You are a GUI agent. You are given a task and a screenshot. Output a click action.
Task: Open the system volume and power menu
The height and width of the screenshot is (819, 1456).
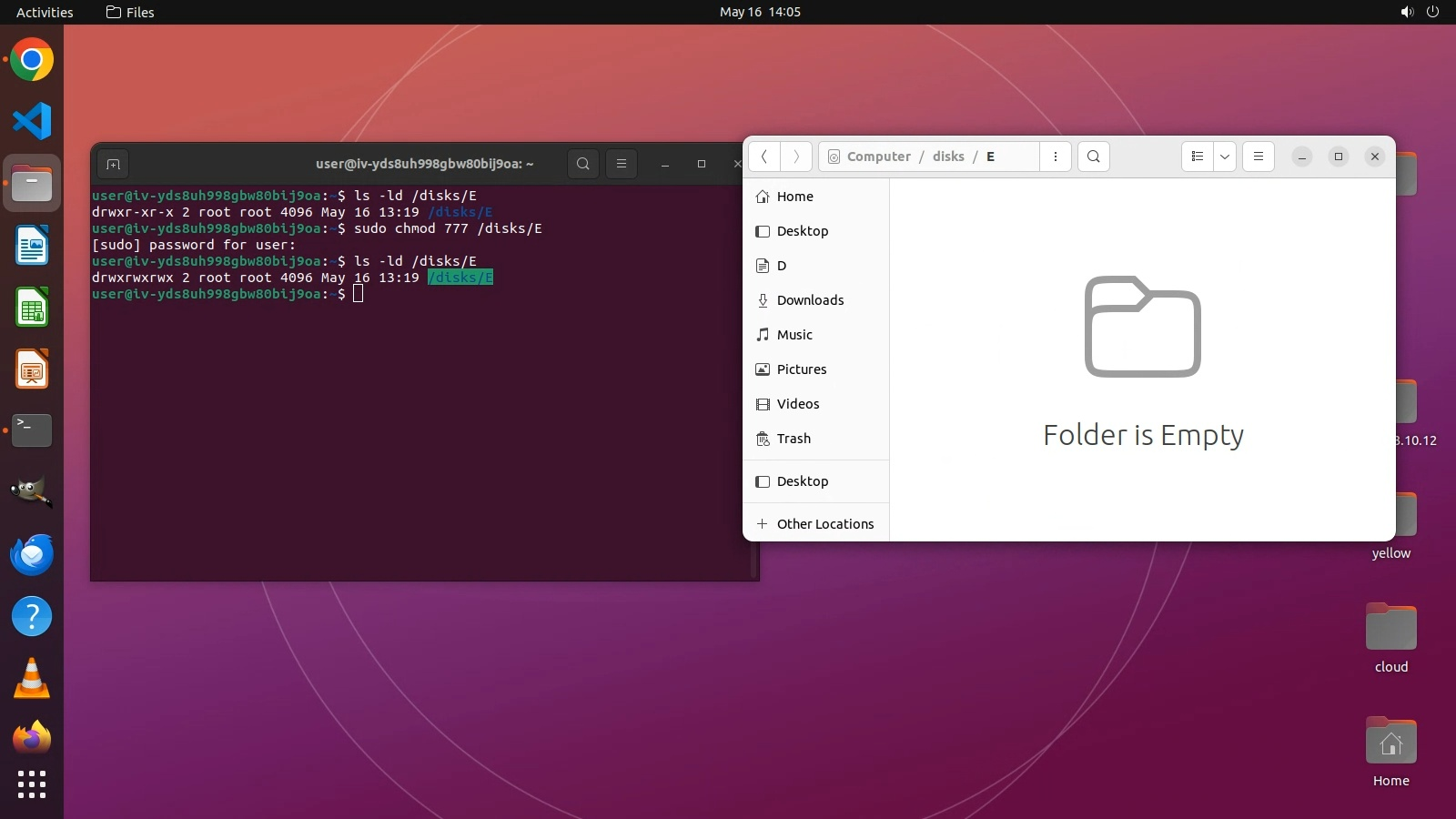pos(1420,12)
